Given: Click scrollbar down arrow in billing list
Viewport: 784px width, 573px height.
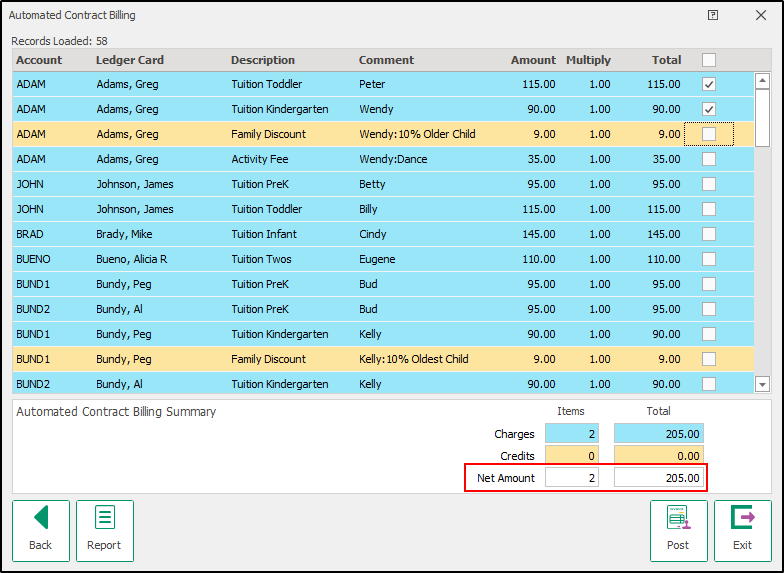Looking at the screenshot, I should 762,384.
